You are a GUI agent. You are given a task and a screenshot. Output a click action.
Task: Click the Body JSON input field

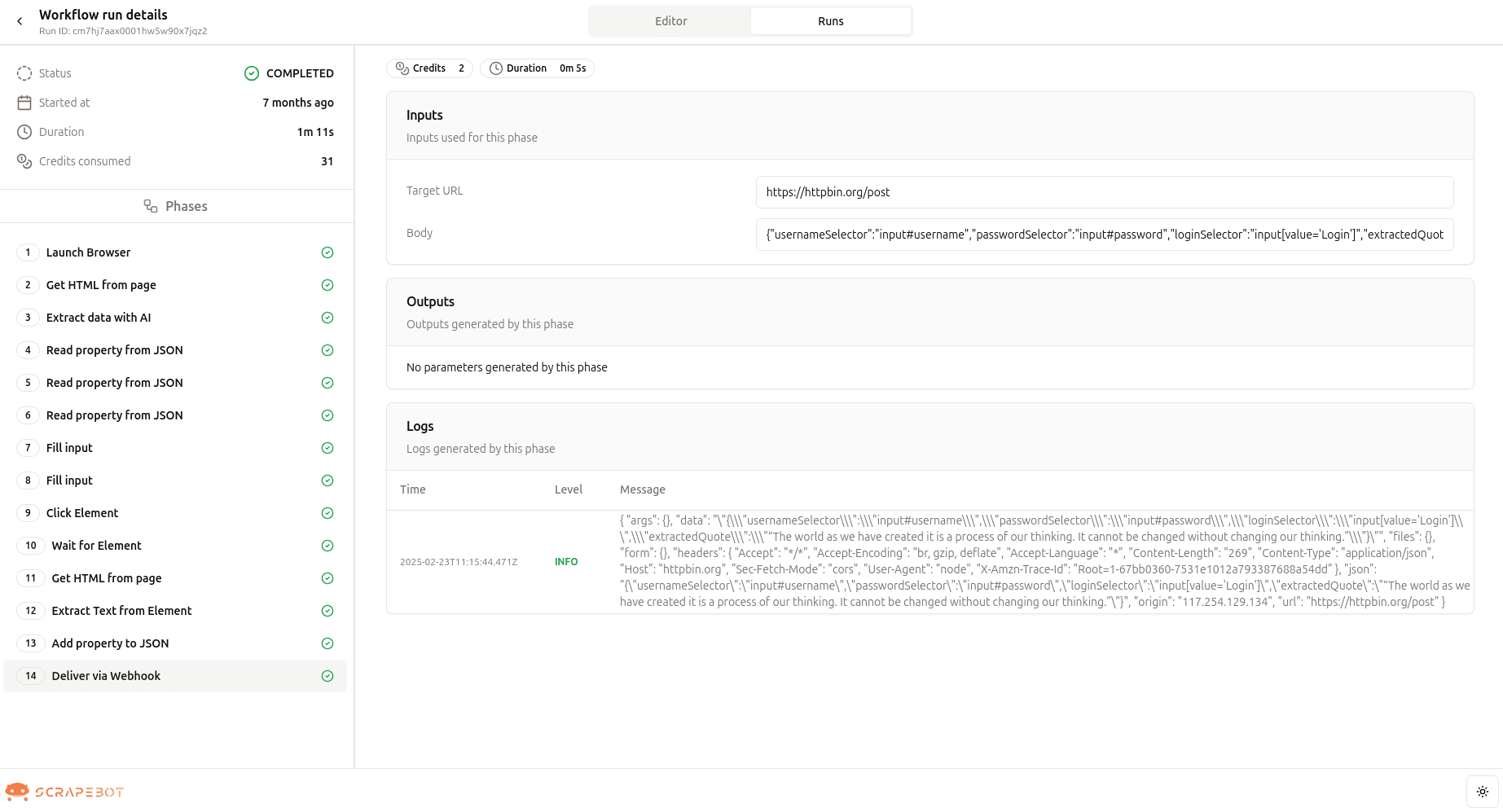tap(1104, 235)
